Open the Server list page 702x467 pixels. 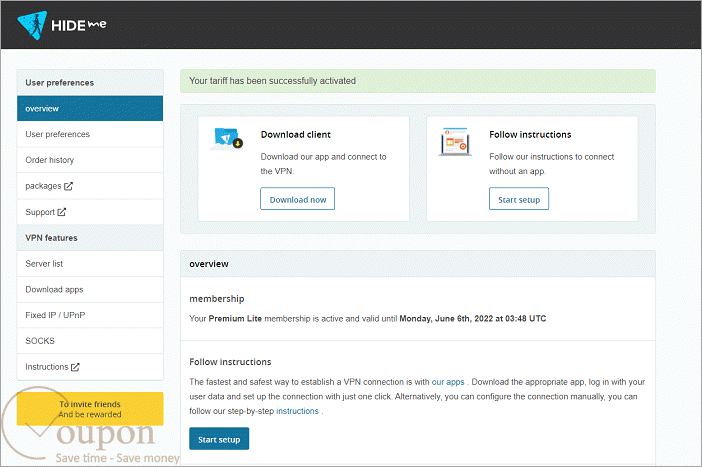[90, 264]
